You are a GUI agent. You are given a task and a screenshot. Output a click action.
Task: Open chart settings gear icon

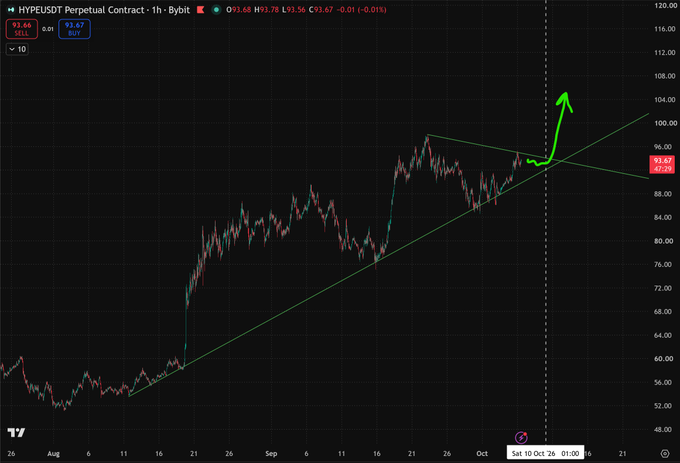click(665, 453)
